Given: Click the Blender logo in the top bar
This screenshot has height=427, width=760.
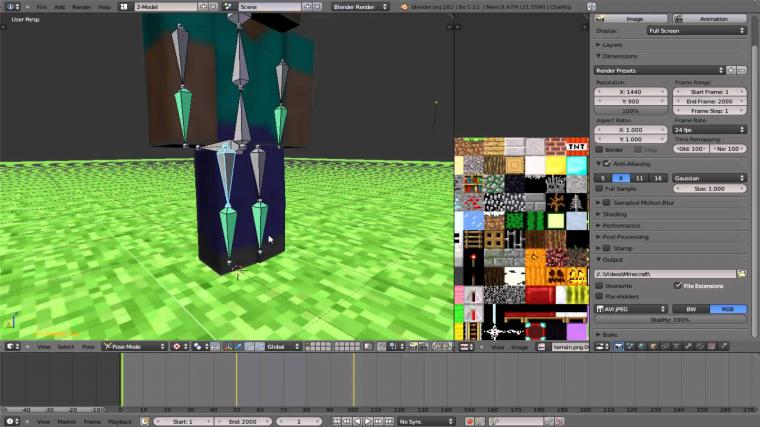Looking at the screenshot, I should 404,7.
